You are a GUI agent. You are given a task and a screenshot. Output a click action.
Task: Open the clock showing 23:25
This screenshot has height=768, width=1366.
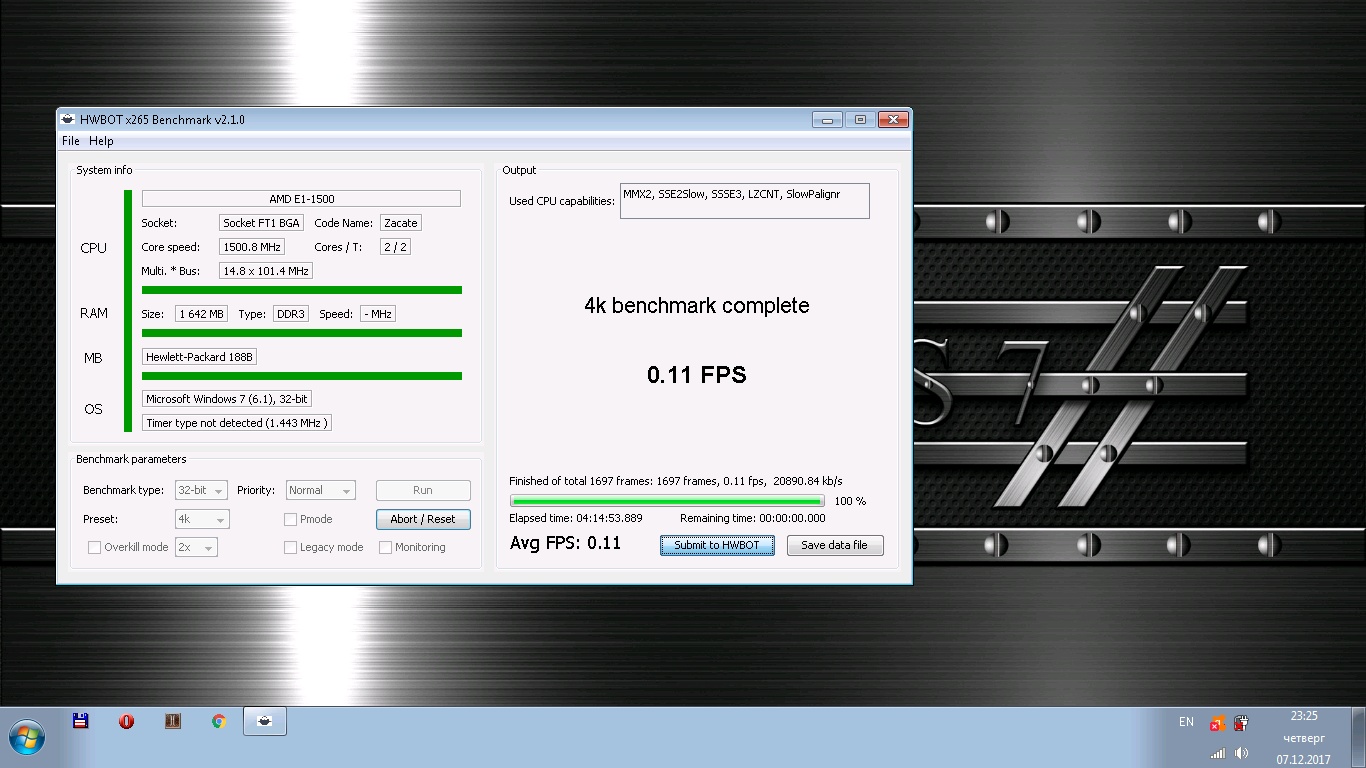point(1304,716)
